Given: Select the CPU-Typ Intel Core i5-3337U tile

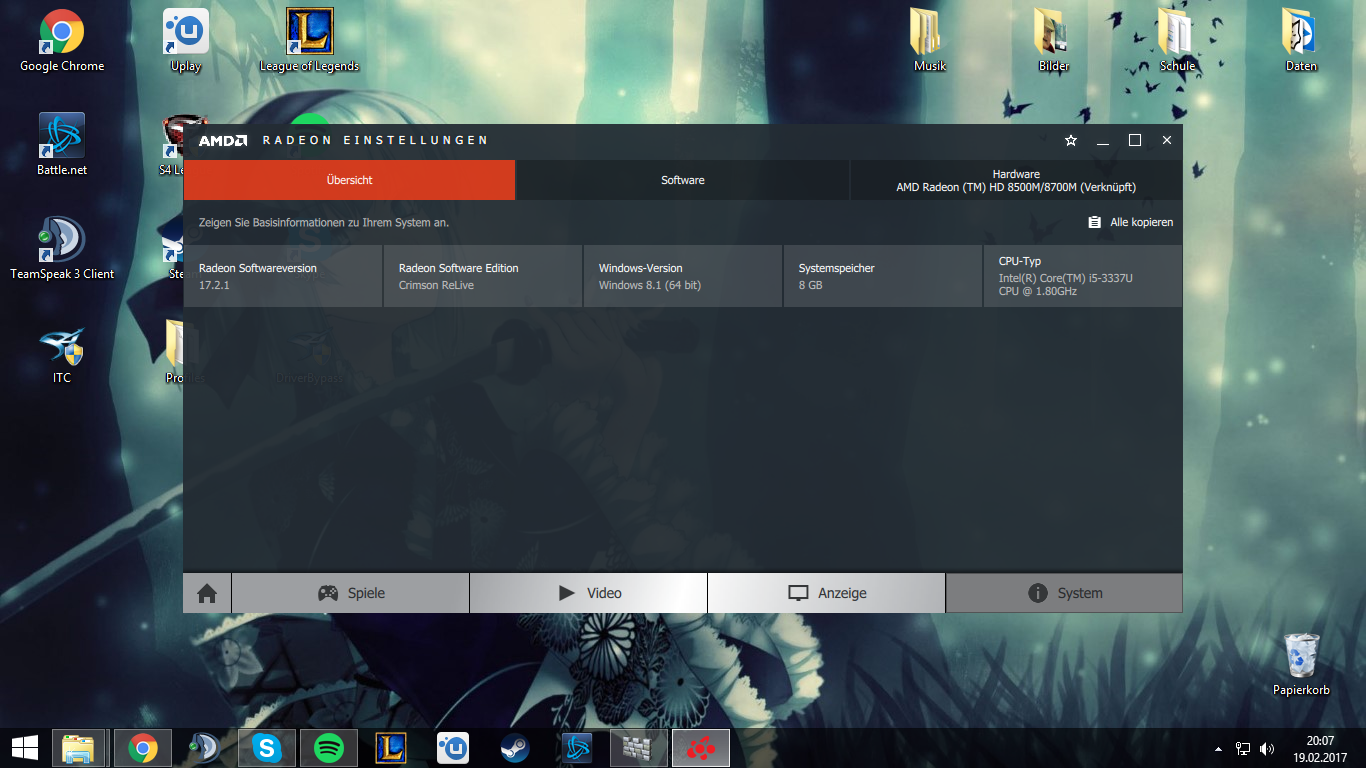Looking at the screenshot, I should pyautogui.click(x=1083, y=276).
